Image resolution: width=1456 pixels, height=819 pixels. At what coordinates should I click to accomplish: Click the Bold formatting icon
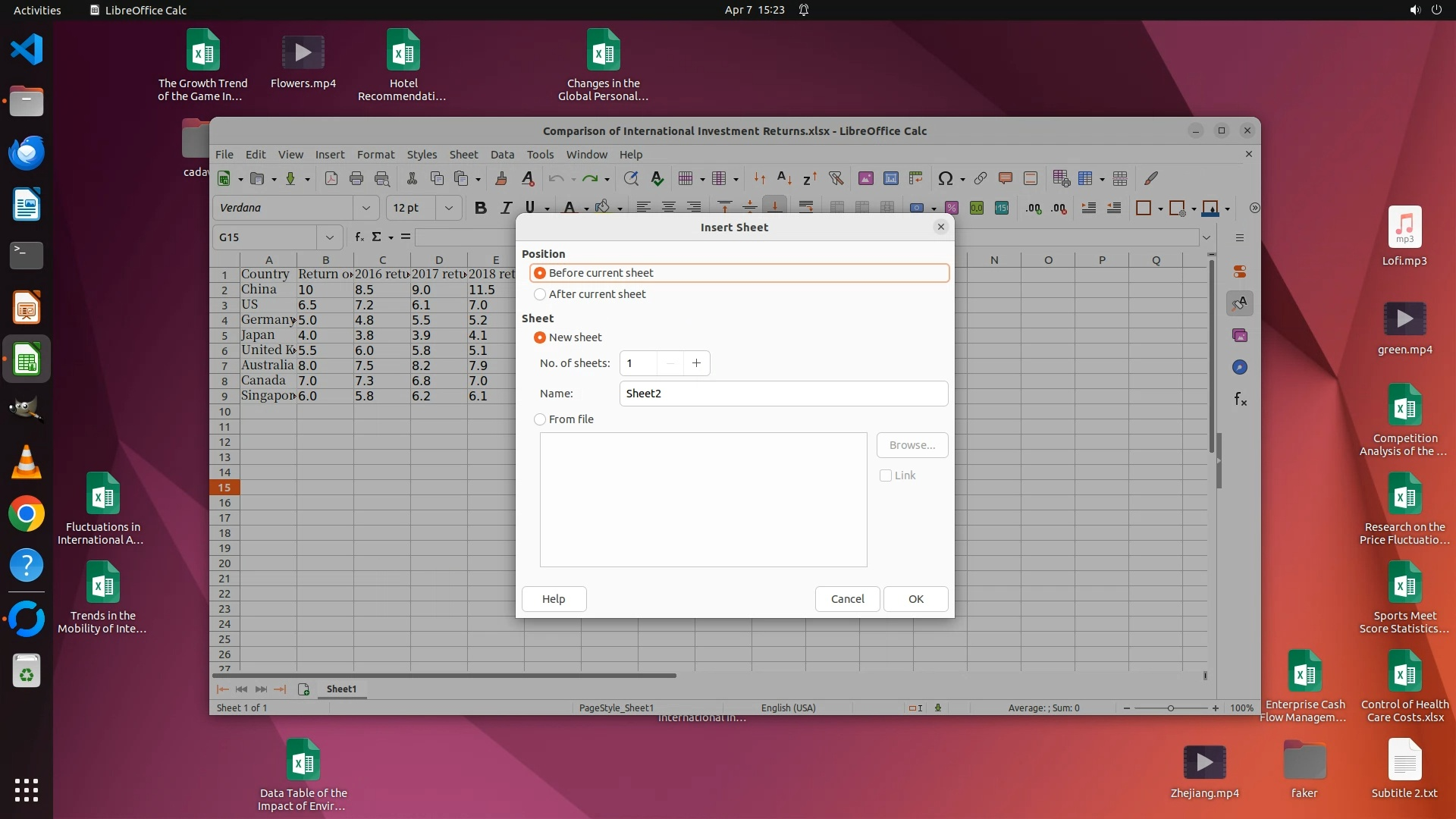click(480, 208)
